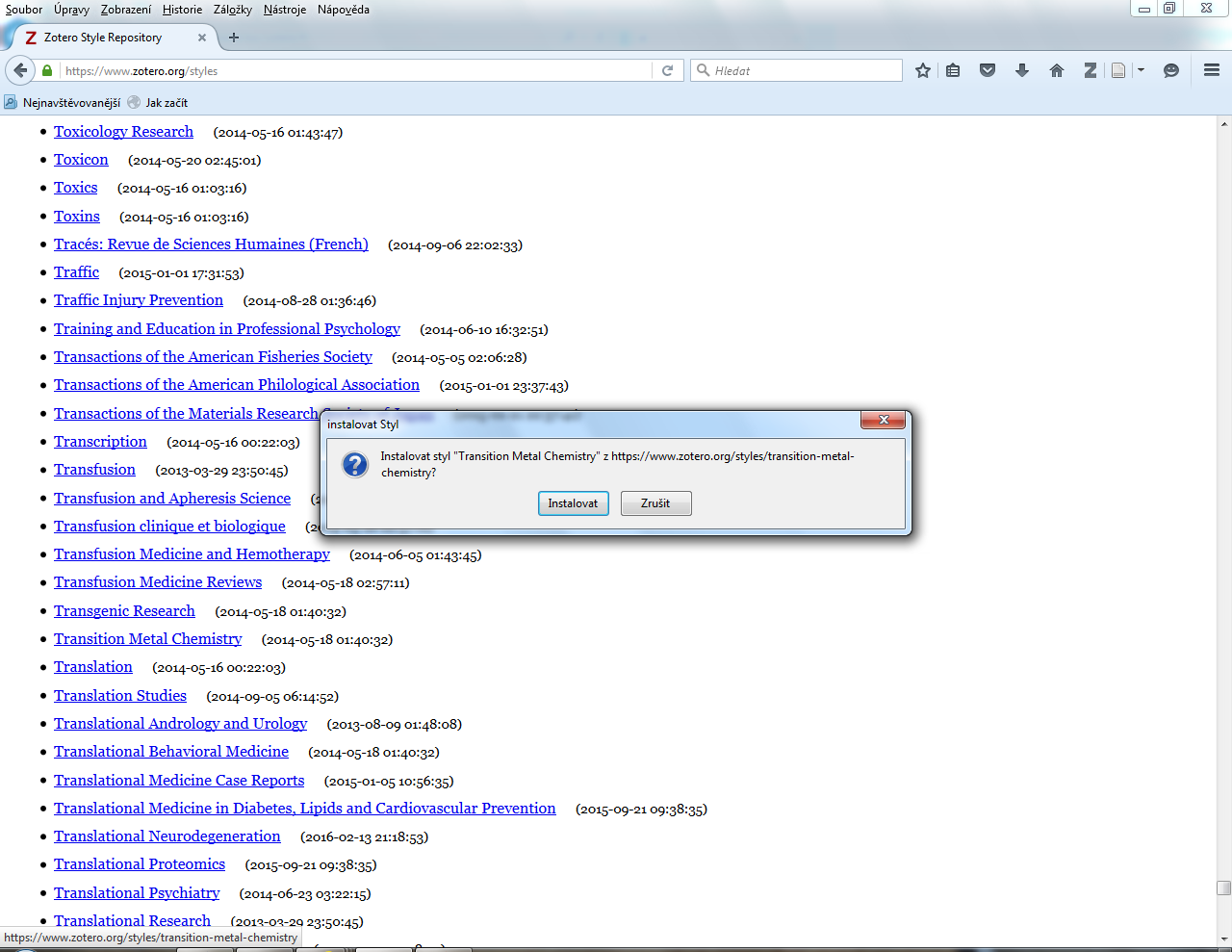Open the Soubor menu
Image resolution: width=1232 pixels, height=952 pixels.
[24, 10]
